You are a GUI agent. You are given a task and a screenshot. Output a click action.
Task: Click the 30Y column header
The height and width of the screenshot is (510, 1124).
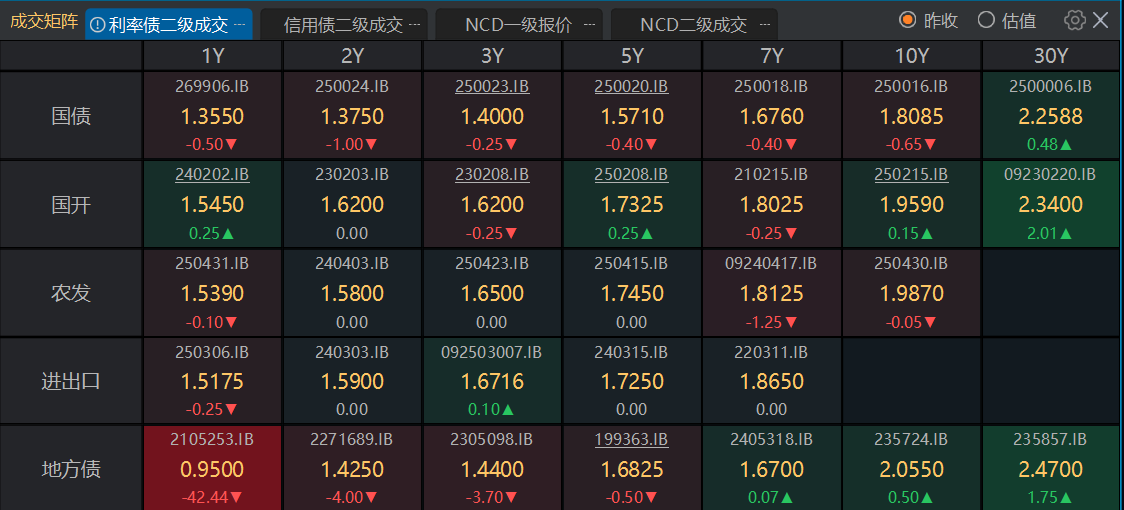pos(1051,56)
